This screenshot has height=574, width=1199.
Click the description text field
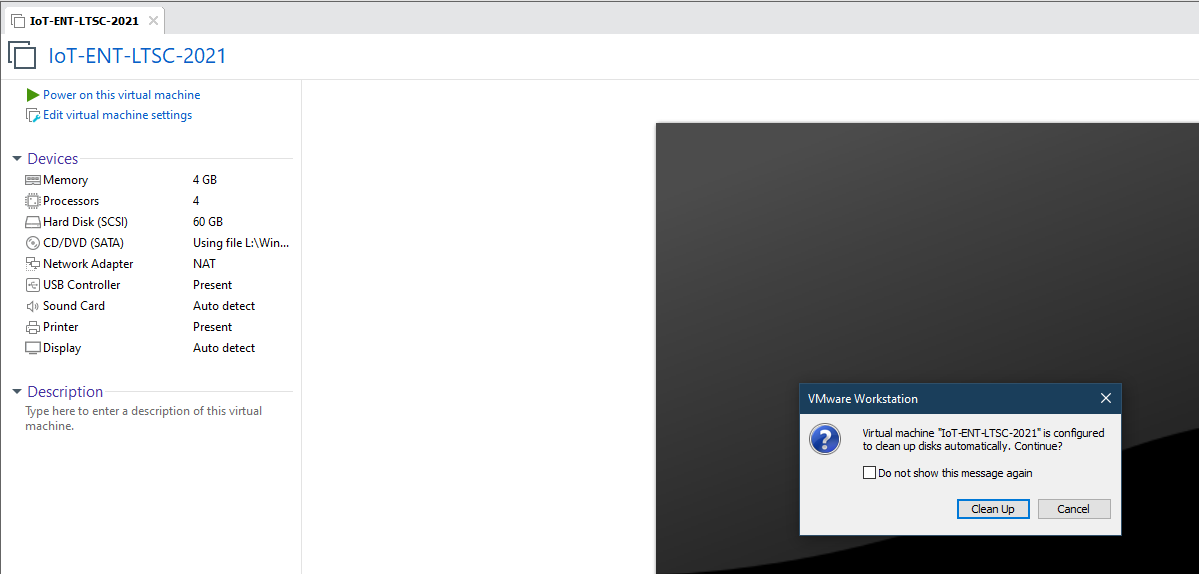144,418
